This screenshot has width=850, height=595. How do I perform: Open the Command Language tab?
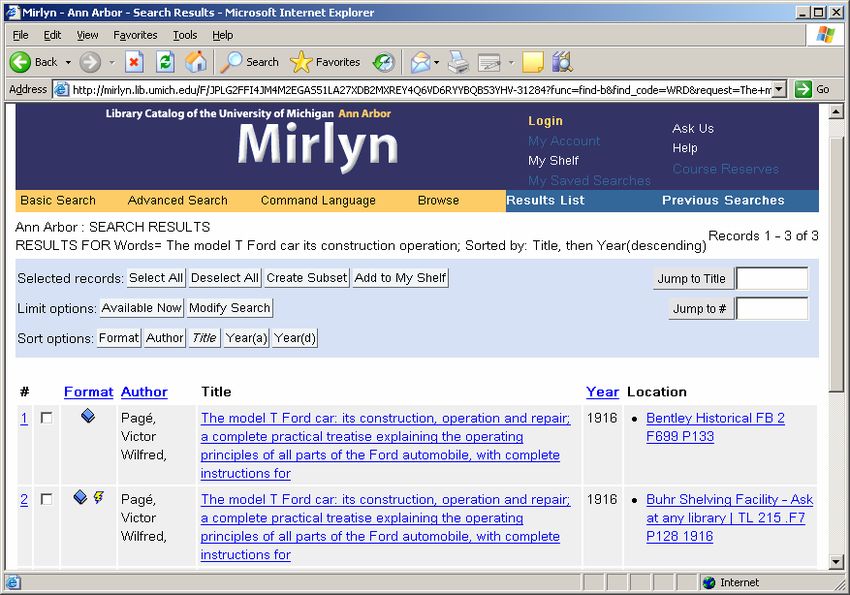pos(318,201)
